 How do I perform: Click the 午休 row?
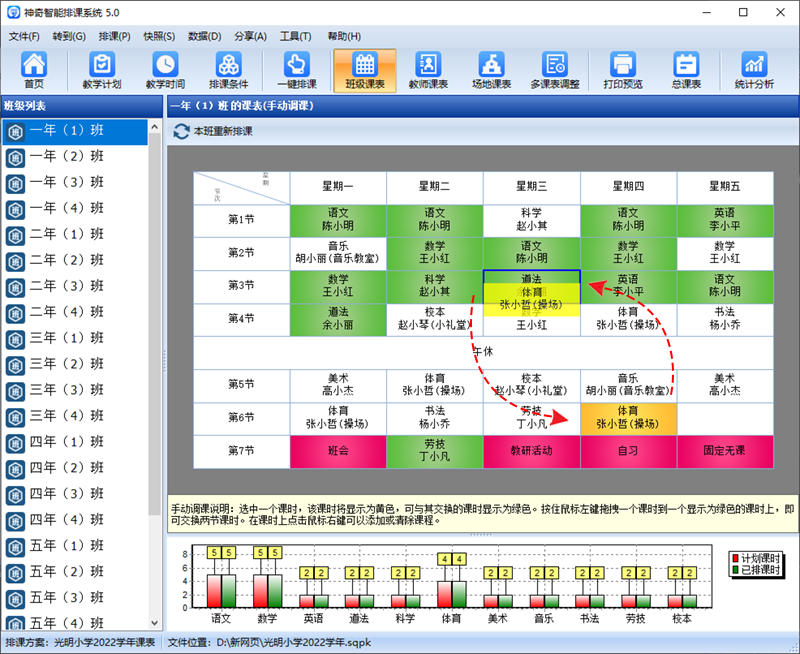(483, 353)
